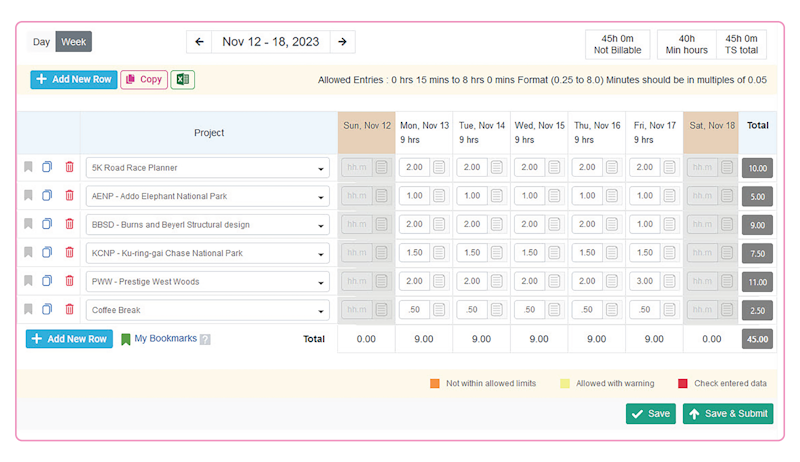Edit KCNP Tuesday hours showing 1.50
This screenshot has height=462, width=800.
(472, 253)
